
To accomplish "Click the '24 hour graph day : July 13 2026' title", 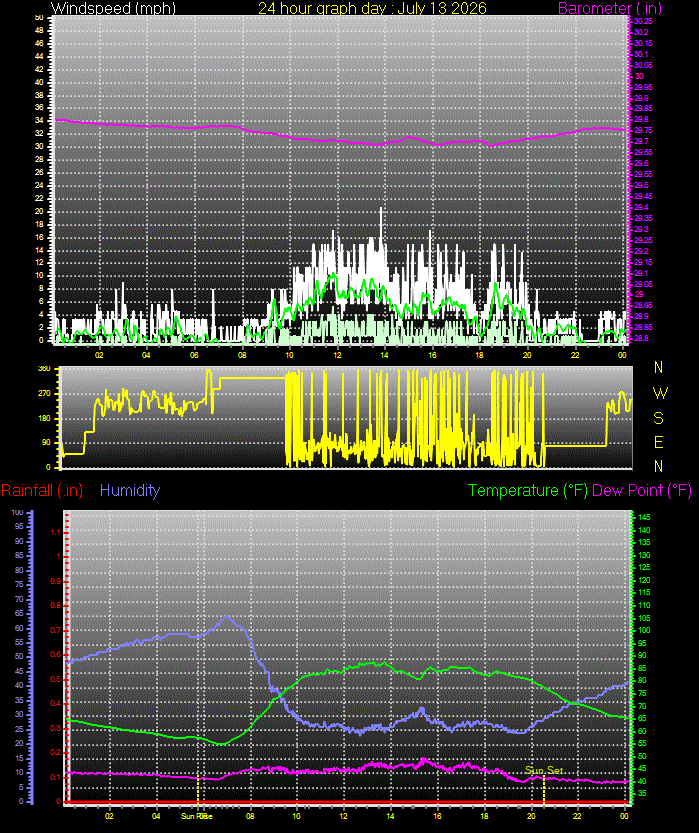I will pos(372,8).
